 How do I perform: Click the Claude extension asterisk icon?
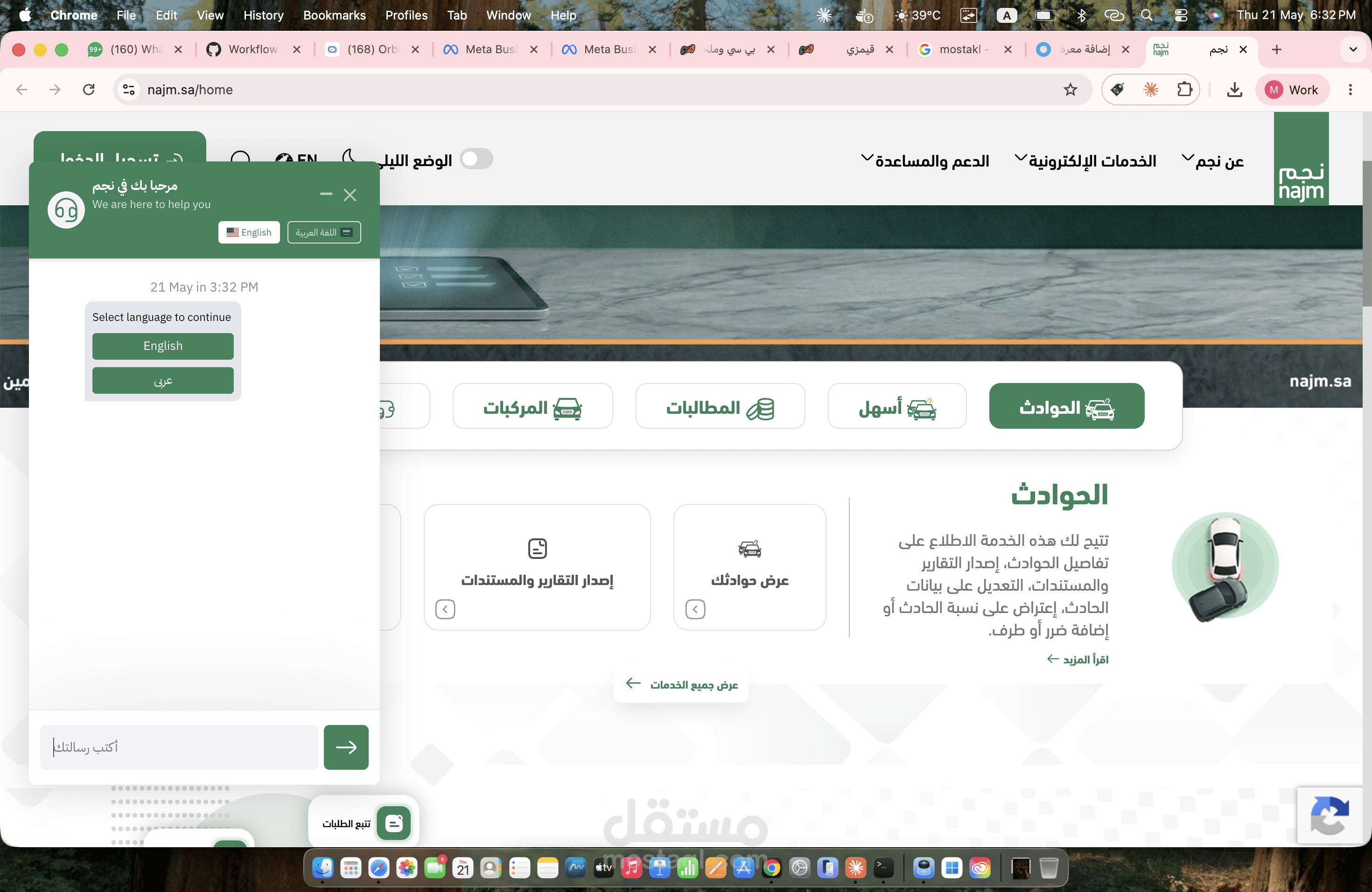coord(1151,89)
